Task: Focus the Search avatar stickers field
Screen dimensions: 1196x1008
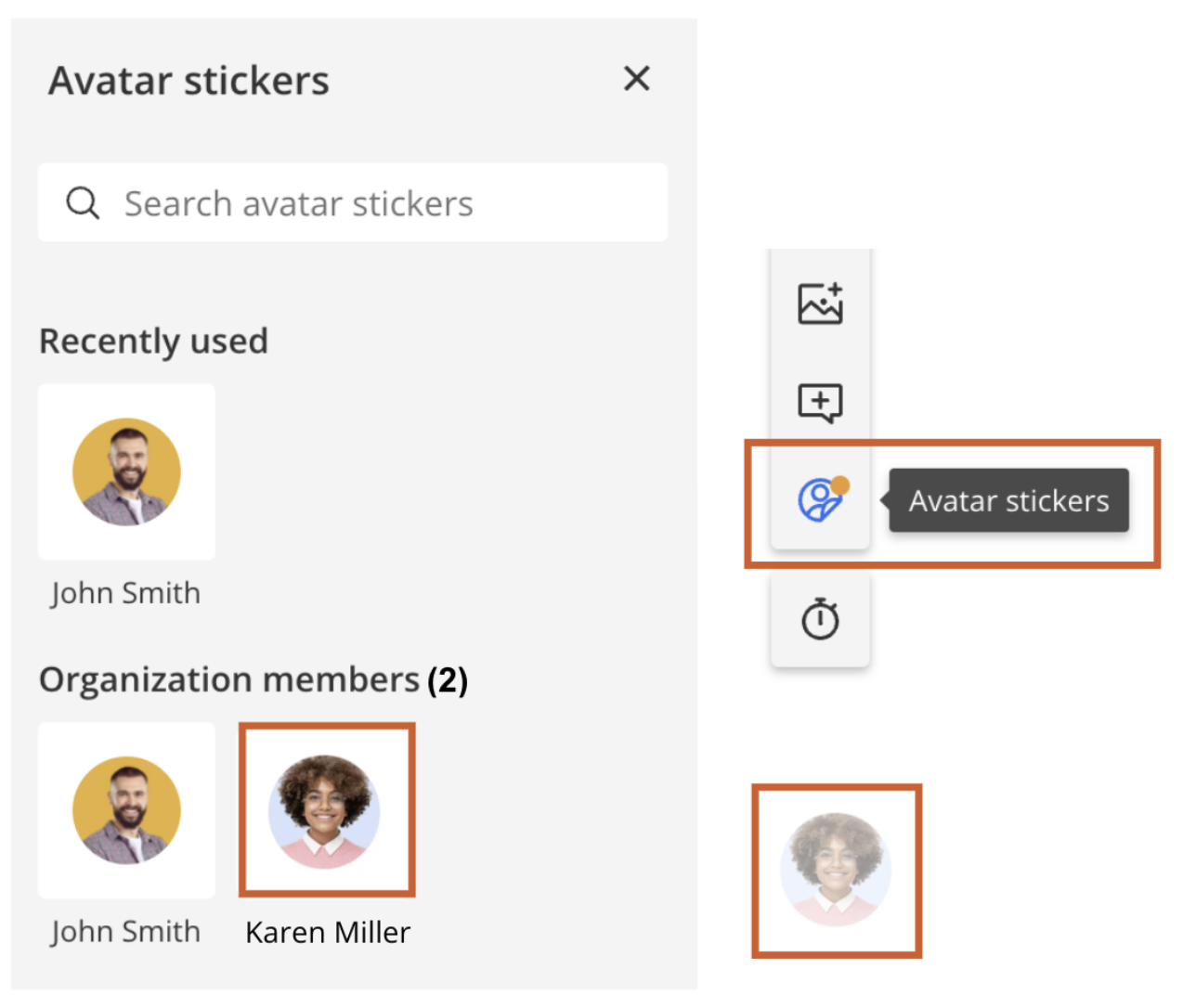Action: point(353,202)
